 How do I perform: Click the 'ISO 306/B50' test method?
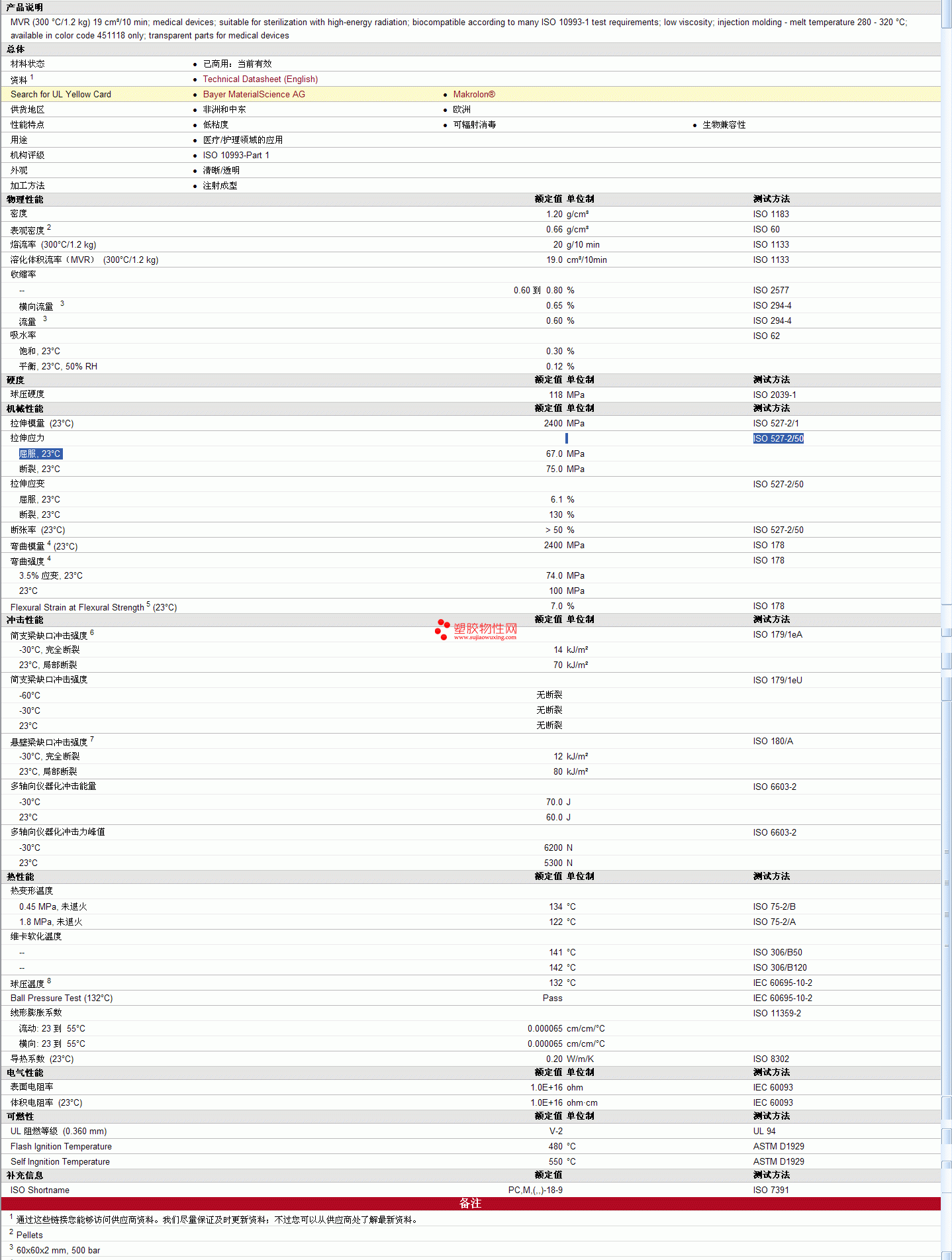pos(778,953)
